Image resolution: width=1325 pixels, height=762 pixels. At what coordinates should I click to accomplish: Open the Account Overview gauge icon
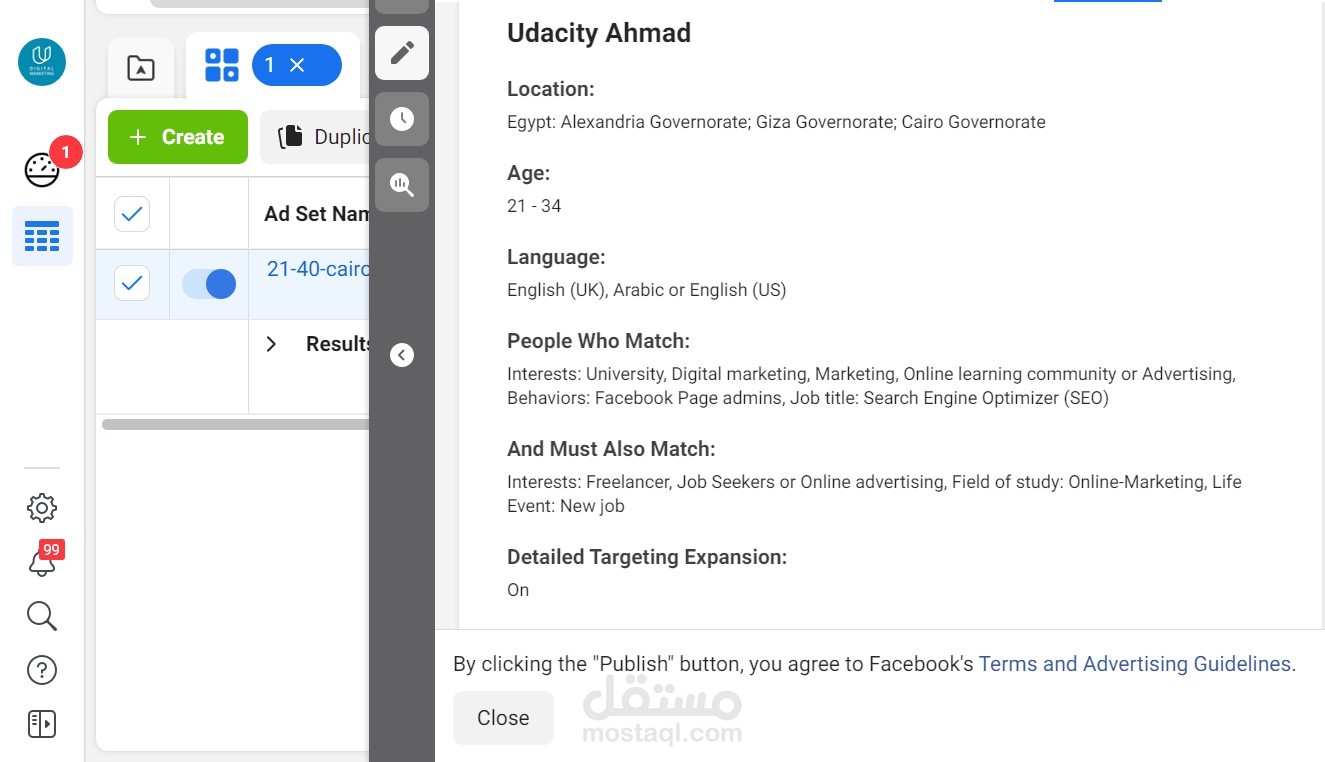pos(42,170)
